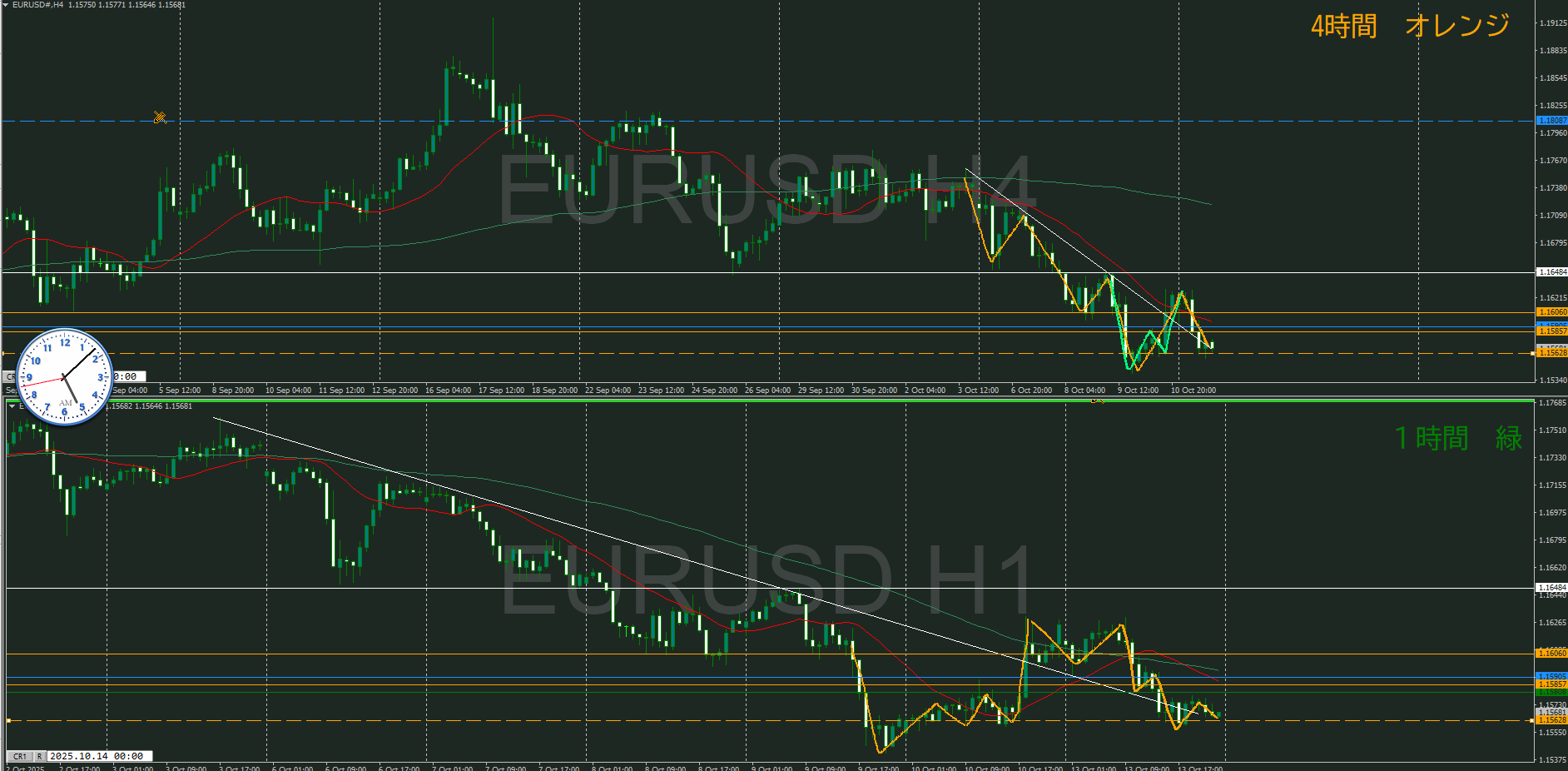This screenshot has height=771, width=1568.
Task: Click the 3 Oct 12:00 time-axis label
Action: tap(978, 390)
